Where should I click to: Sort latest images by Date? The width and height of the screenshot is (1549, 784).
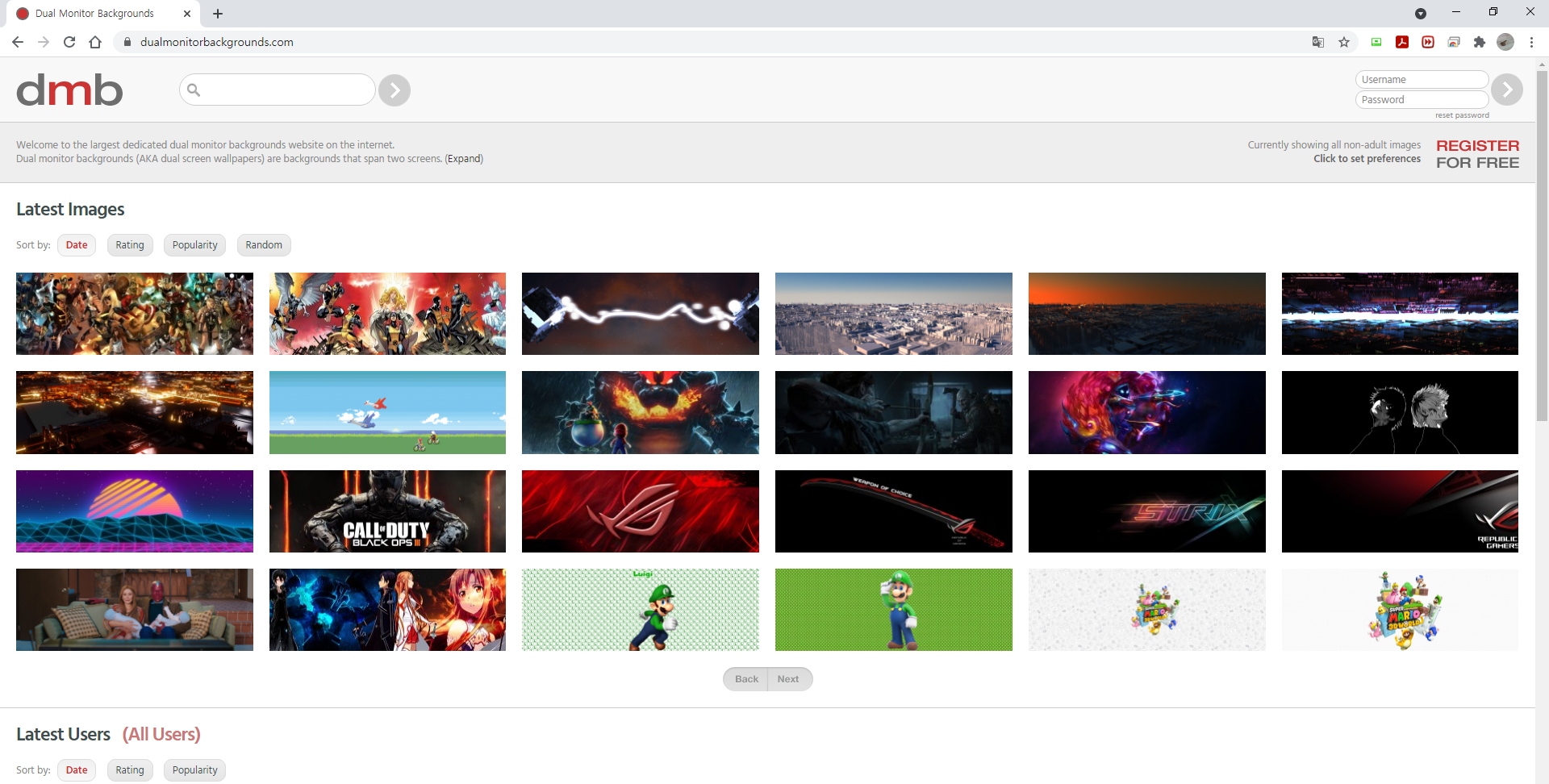77,245
